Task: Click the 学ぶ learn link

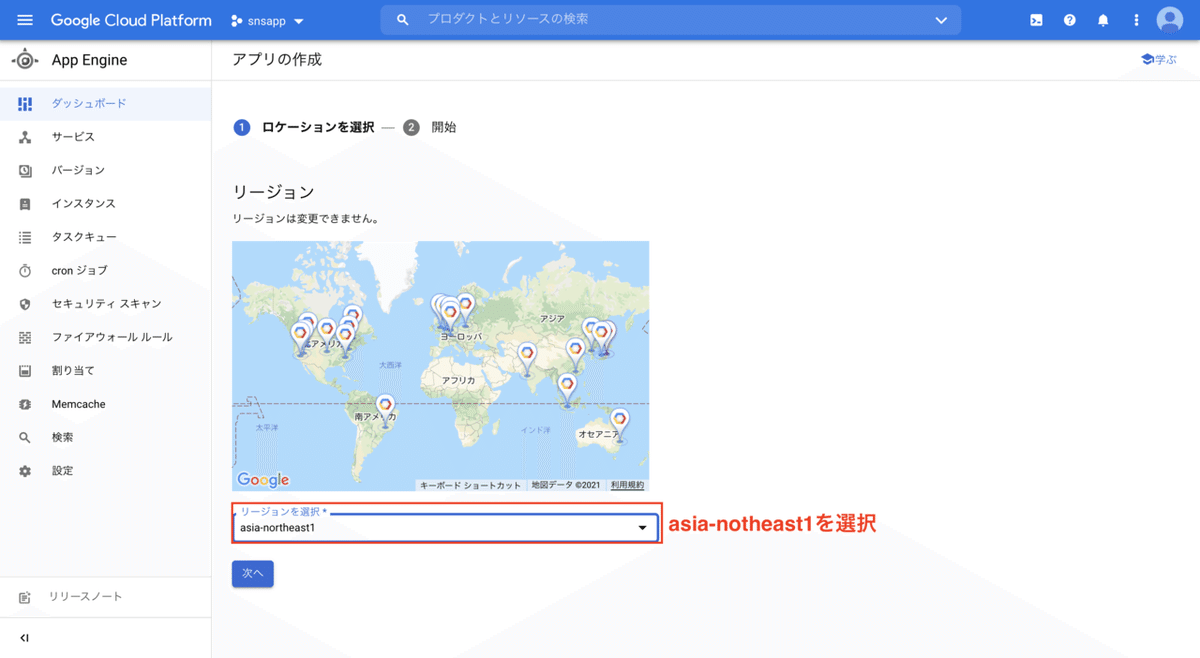Action: point(1159,60)
